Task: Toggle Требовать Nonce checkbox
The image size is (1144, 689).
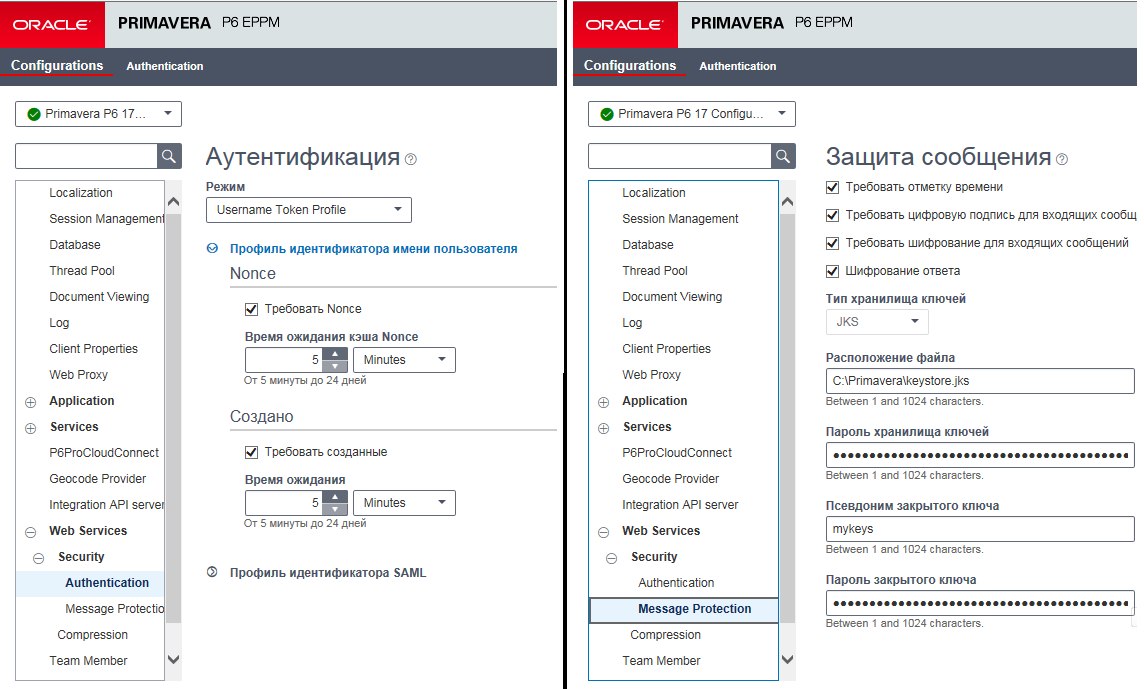Action: (252, 309)
